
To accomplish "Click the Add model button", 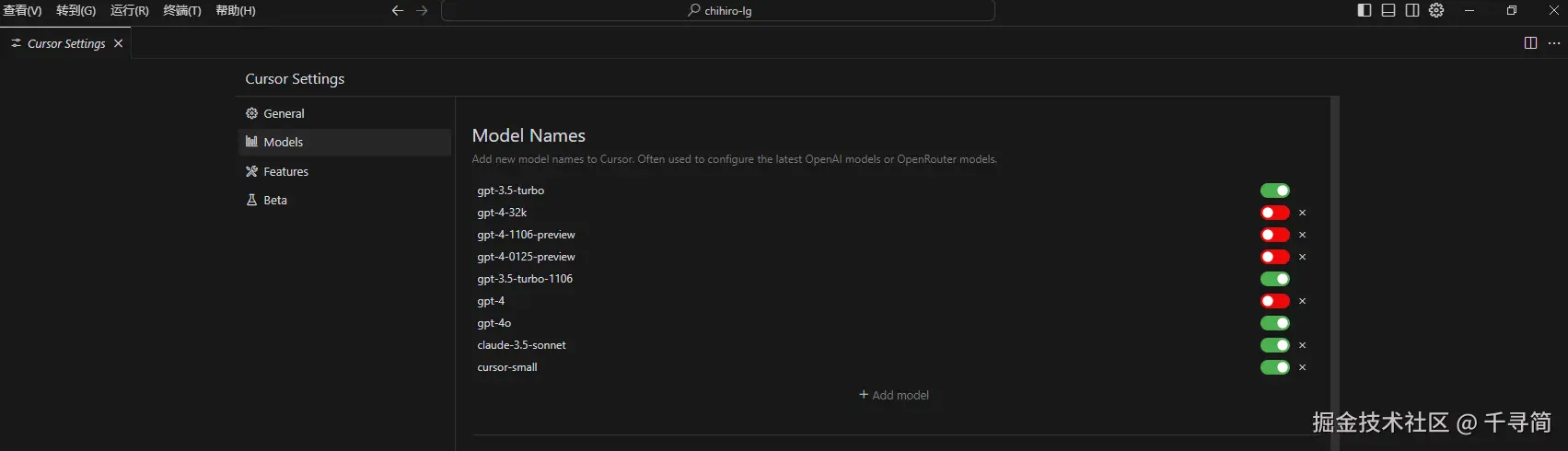I will 894,395.
